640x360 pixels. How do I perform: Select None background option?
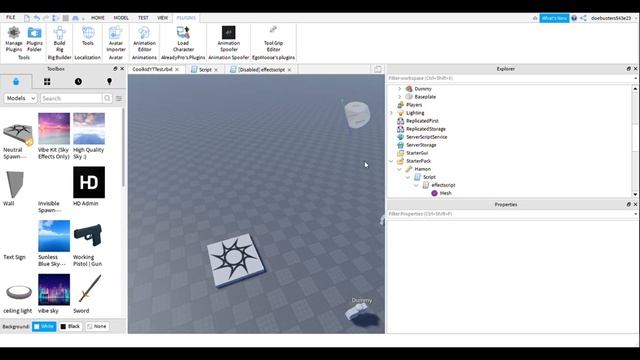coord(97,327)
